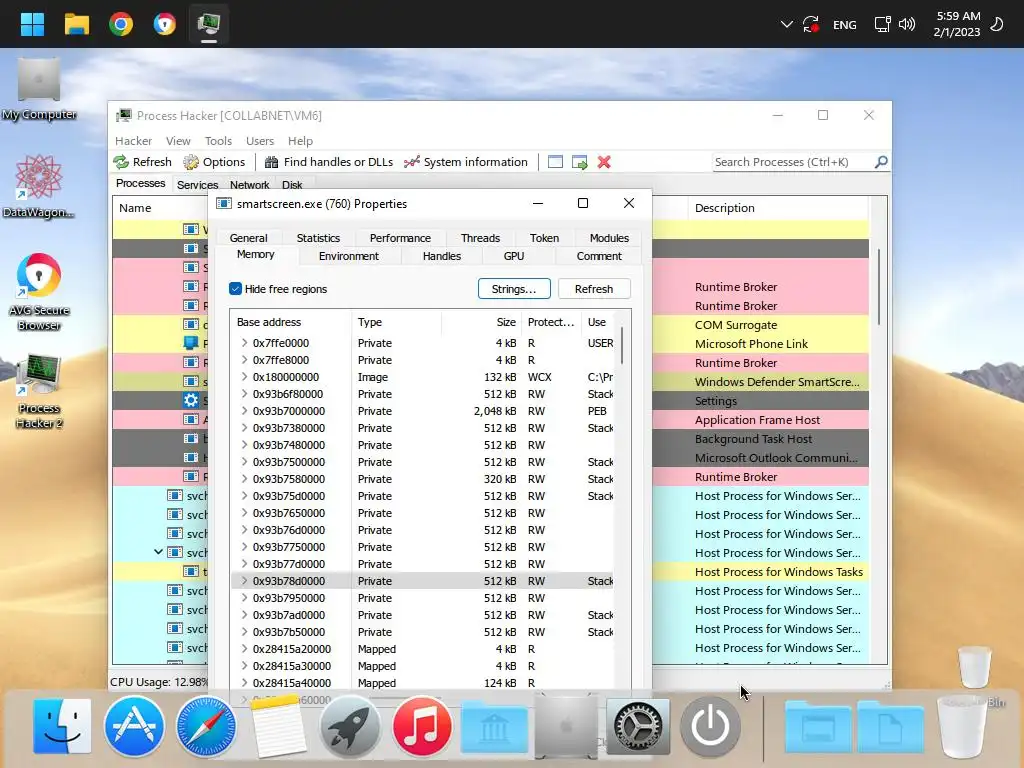
Task: Expand memory region 0x93b7b50000
Action: point(244,632)
